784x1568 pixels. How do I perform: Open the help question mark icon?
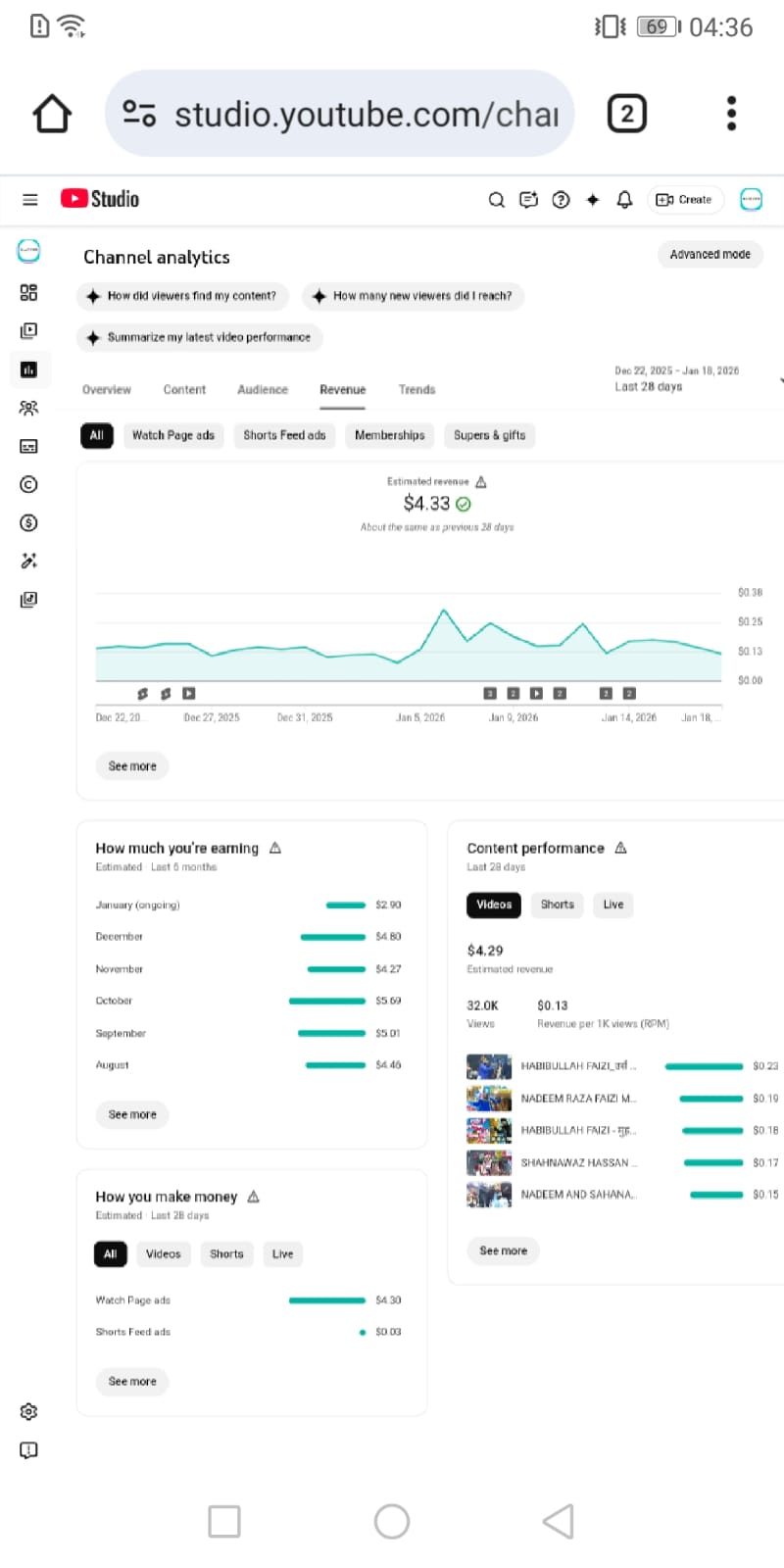click(x=561, y=200)
